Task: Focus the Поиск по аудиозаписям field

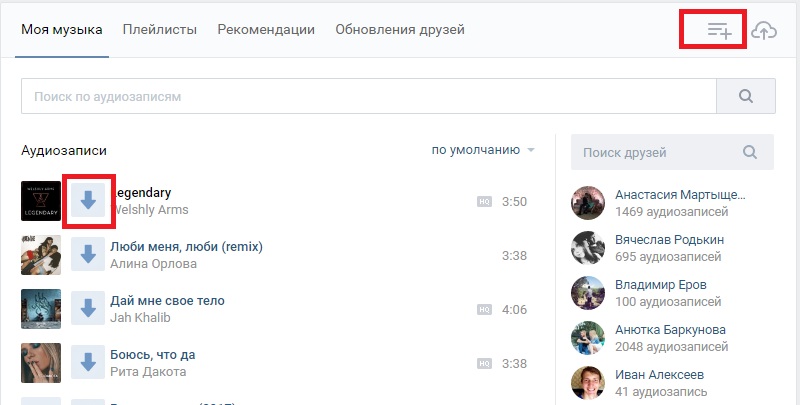Action: click(x=369, y=96)
